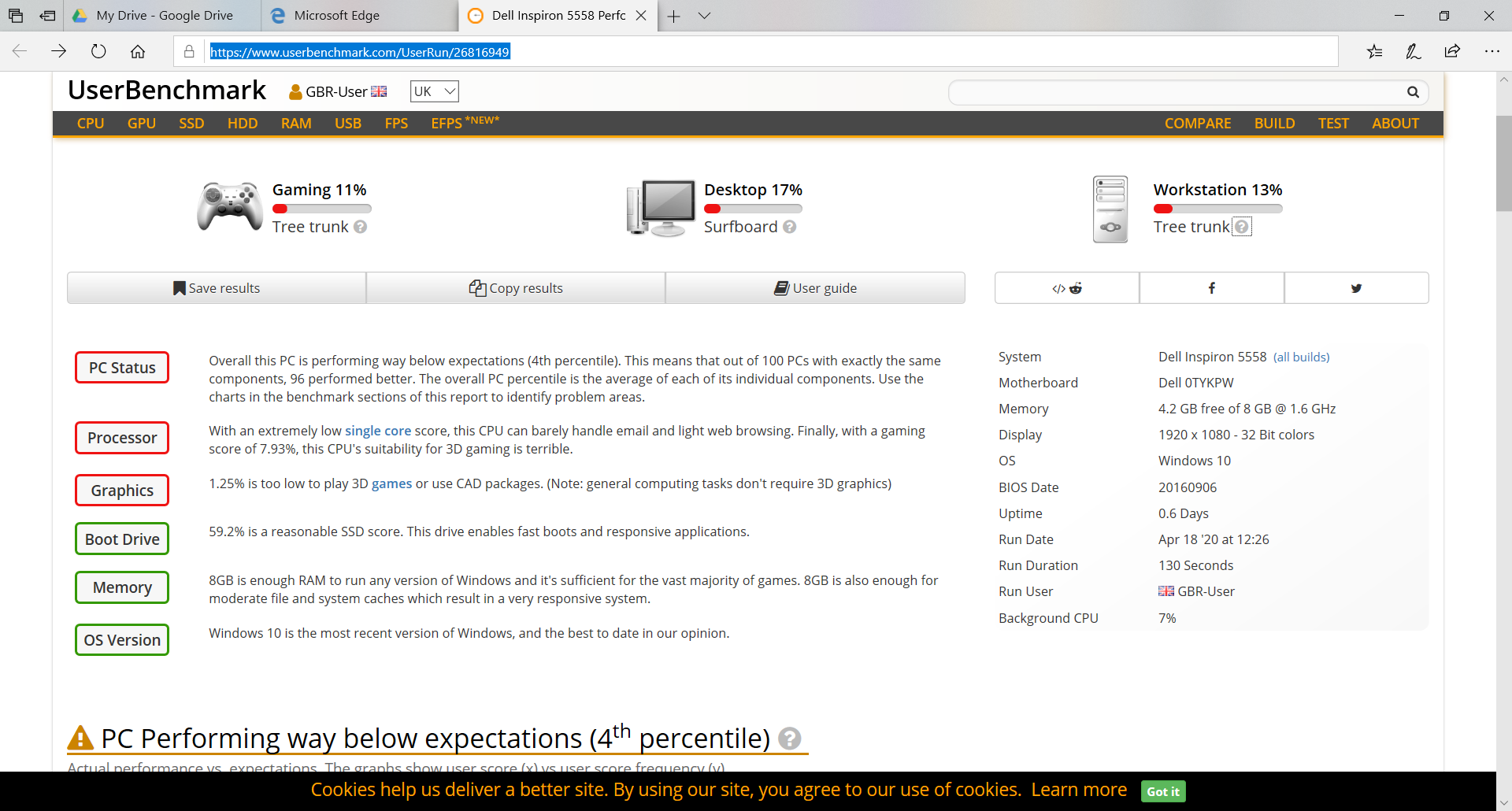The image size is (1512, 811).
Task: Open the GPU menu item
Action: click(x=142, y=124)
